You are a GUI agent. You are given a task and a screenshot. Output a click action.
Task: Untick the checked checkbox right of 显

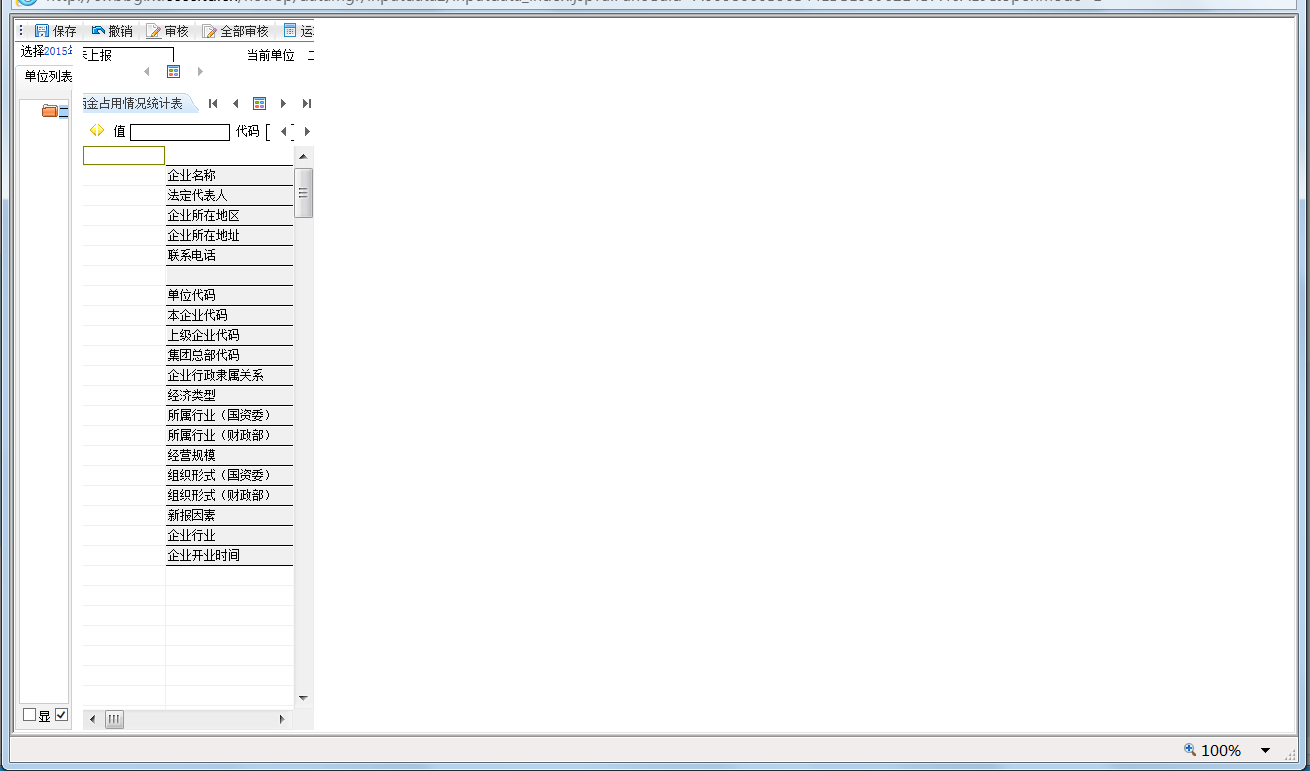[61, 714]
